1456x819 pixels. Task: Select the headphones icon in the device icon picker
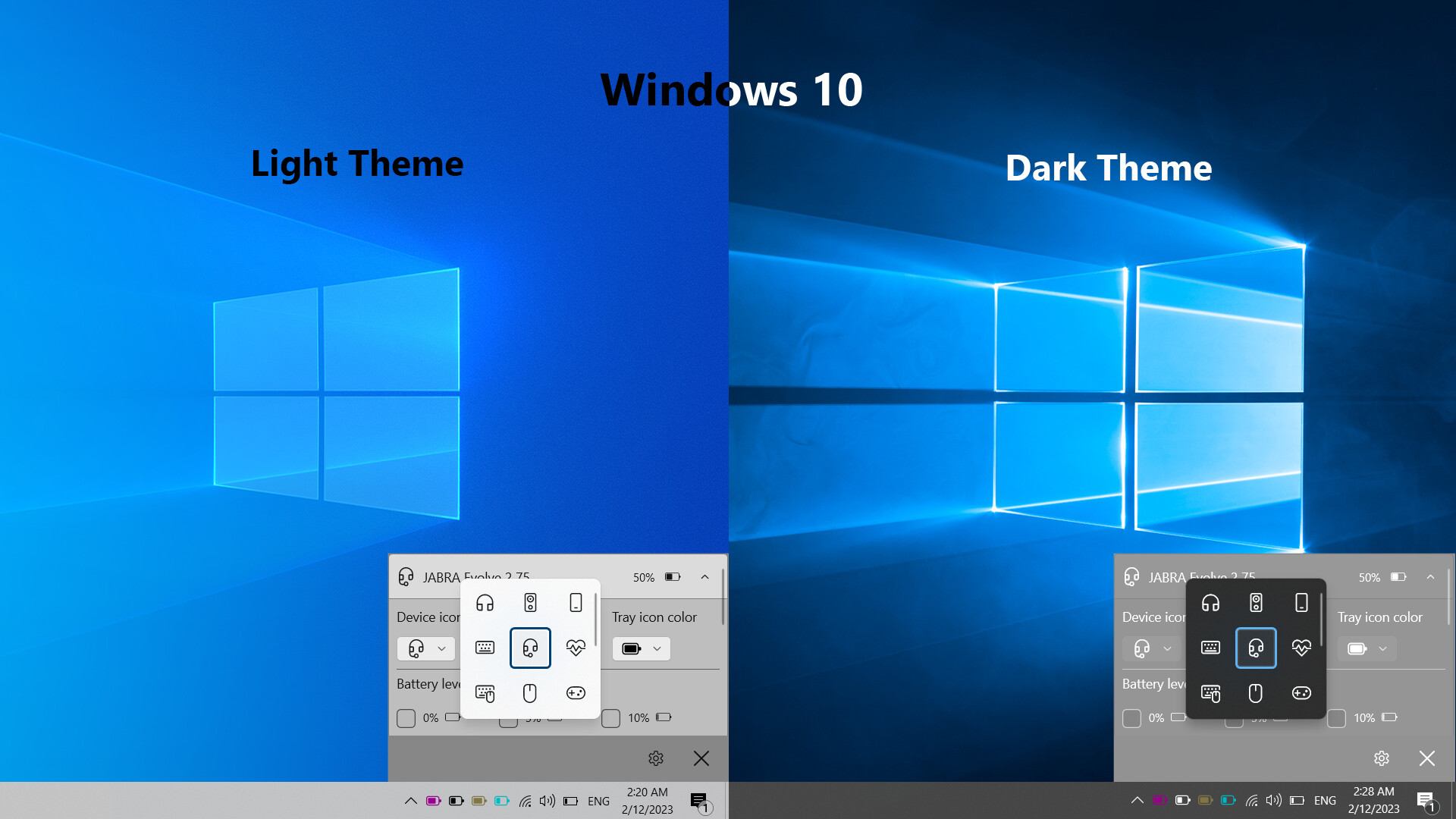tap(485, 603)
